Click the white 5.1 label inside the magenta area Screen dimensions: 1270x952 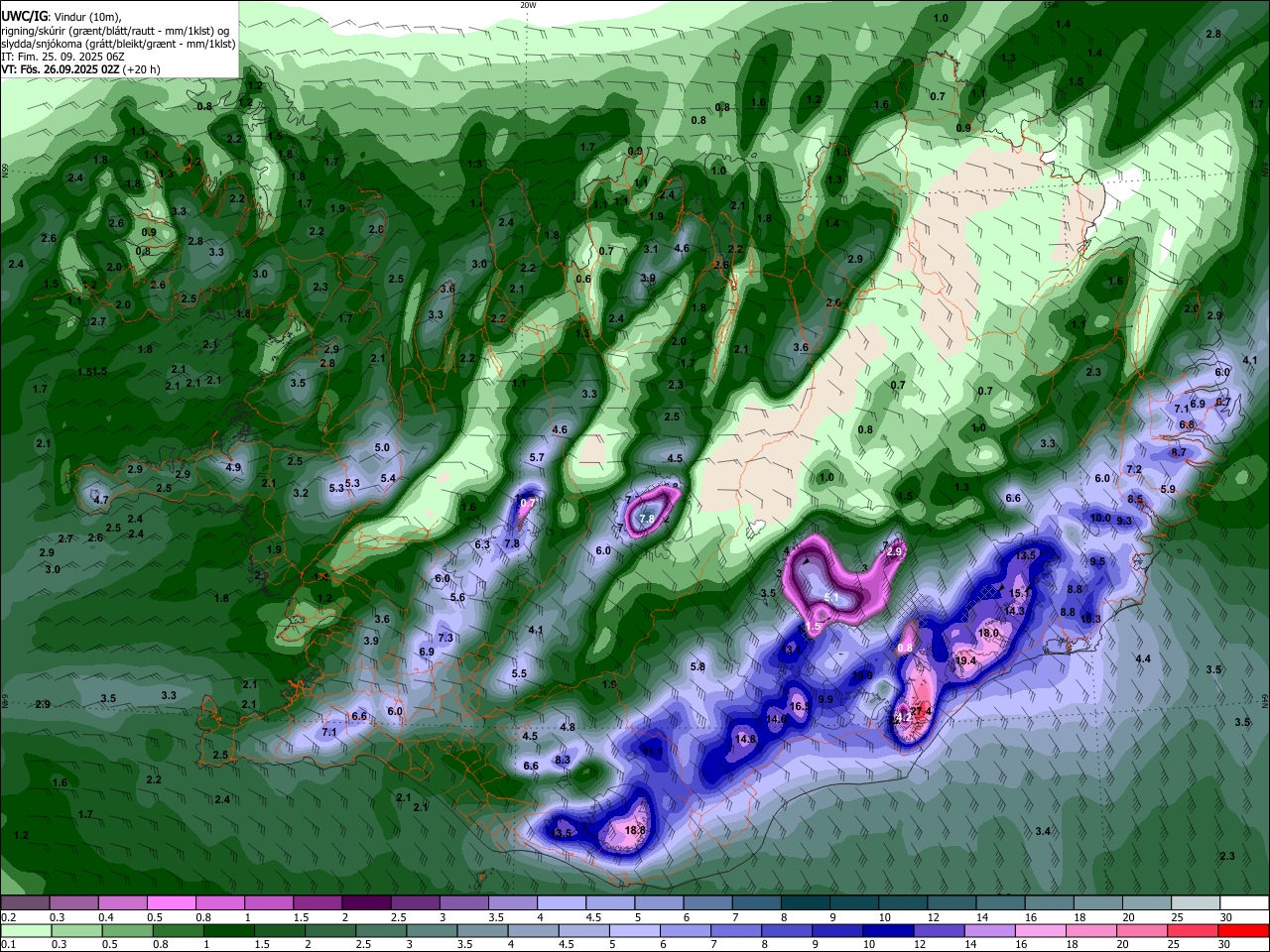pos(831,598)
